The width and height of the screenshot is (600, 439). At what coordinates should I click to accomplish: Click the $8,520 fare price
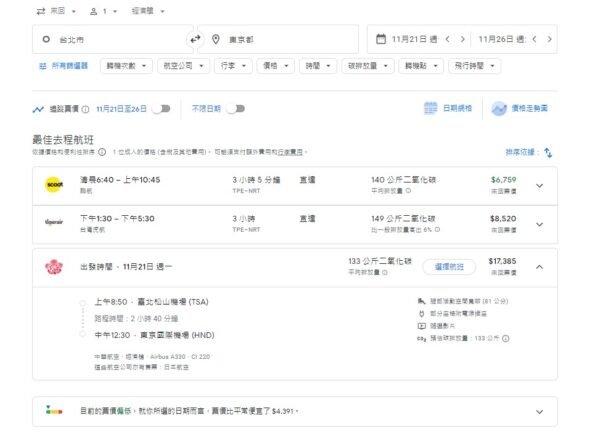coord(503,219)
